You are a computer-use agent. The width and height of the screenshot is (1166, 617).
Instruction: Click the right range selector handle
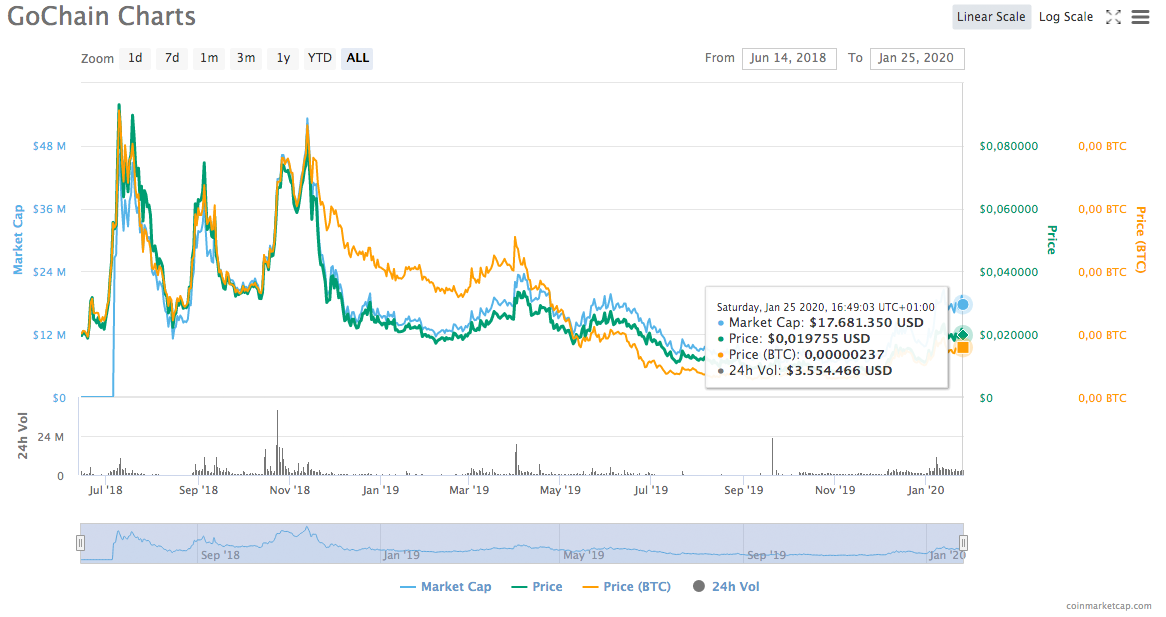pyautogui.click(x=963, y=542)
